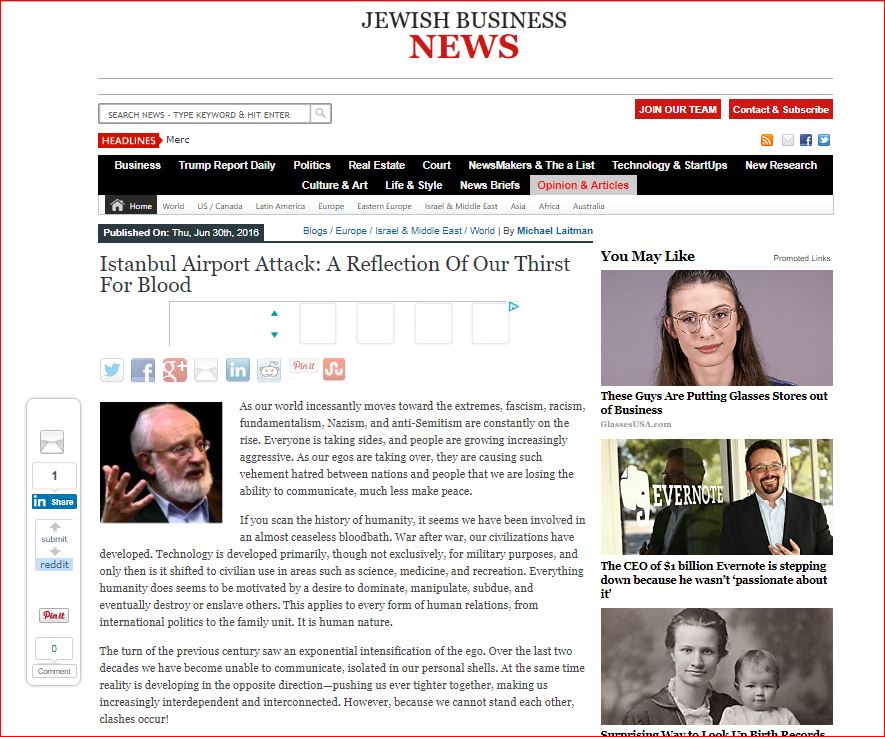Click the StumbleUpon share icon
Image resolution: width=885 pixels, height=737 pixels.
(334, 369)
